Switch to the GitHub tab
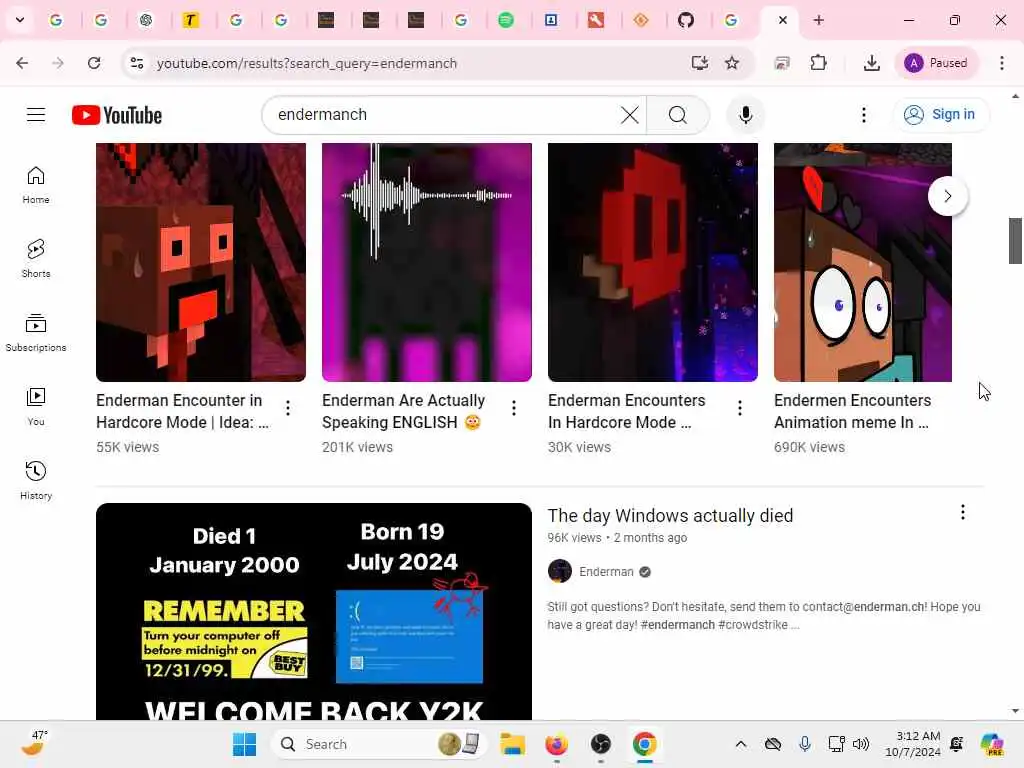The height and width of the screenshot is (768, 1024). point(686,20)
